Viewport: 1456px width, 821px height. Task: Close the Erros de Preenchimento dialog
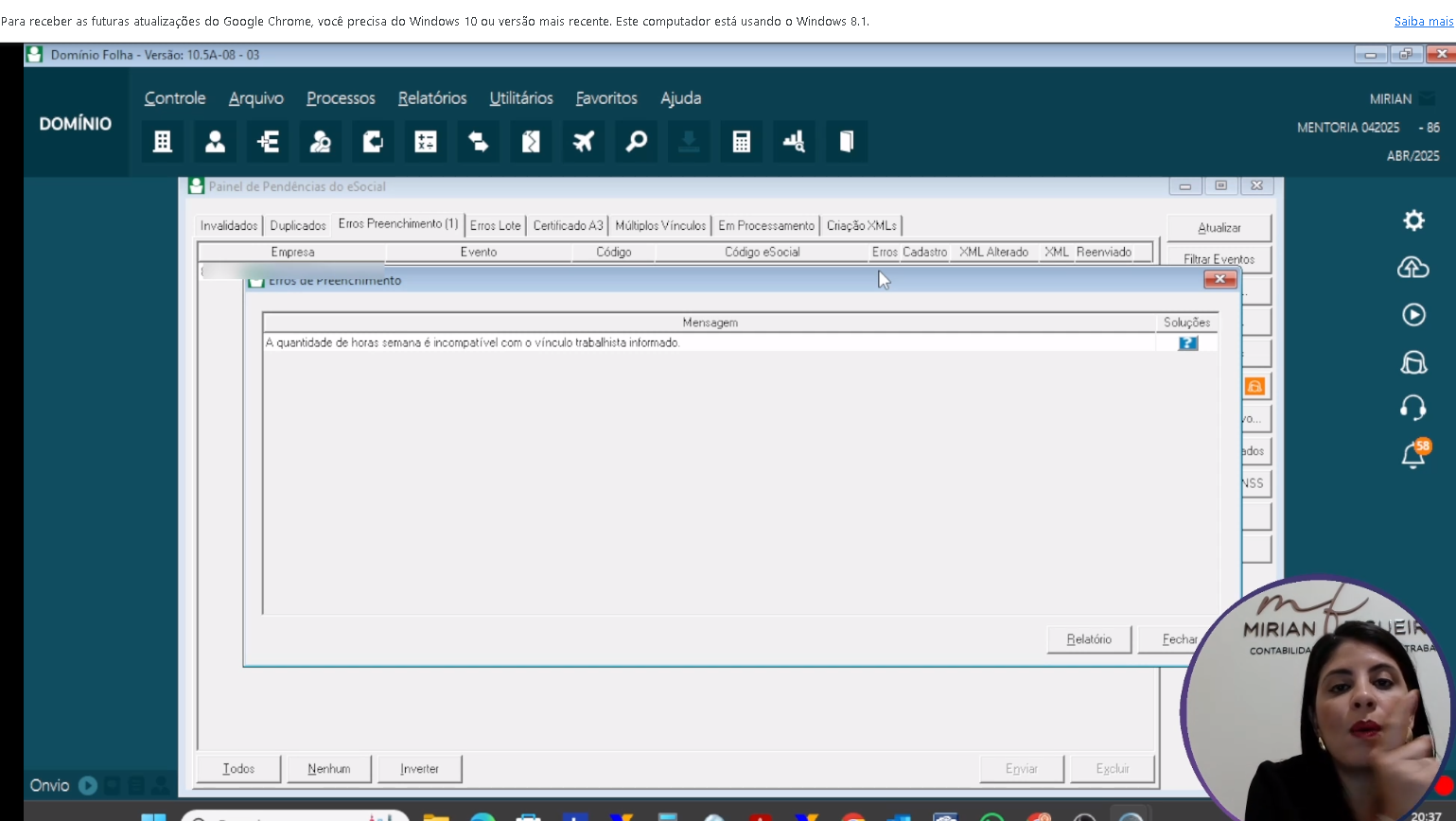pyautogui.click(x=1220, y=279)
